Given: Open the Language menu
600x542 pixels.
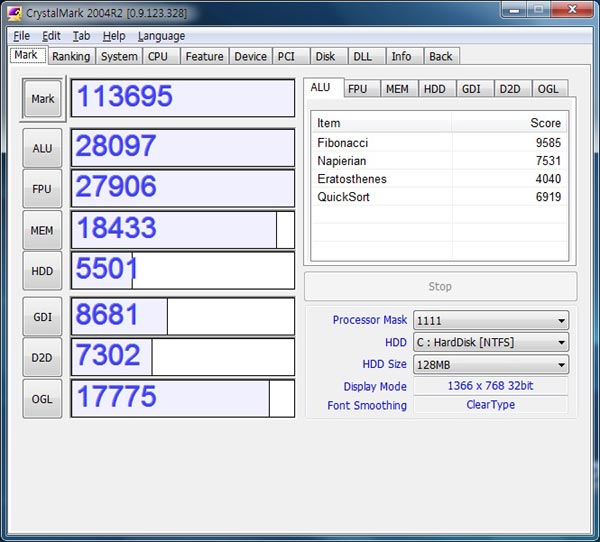Looking at the screenshot, I should (x=161, y=36).
